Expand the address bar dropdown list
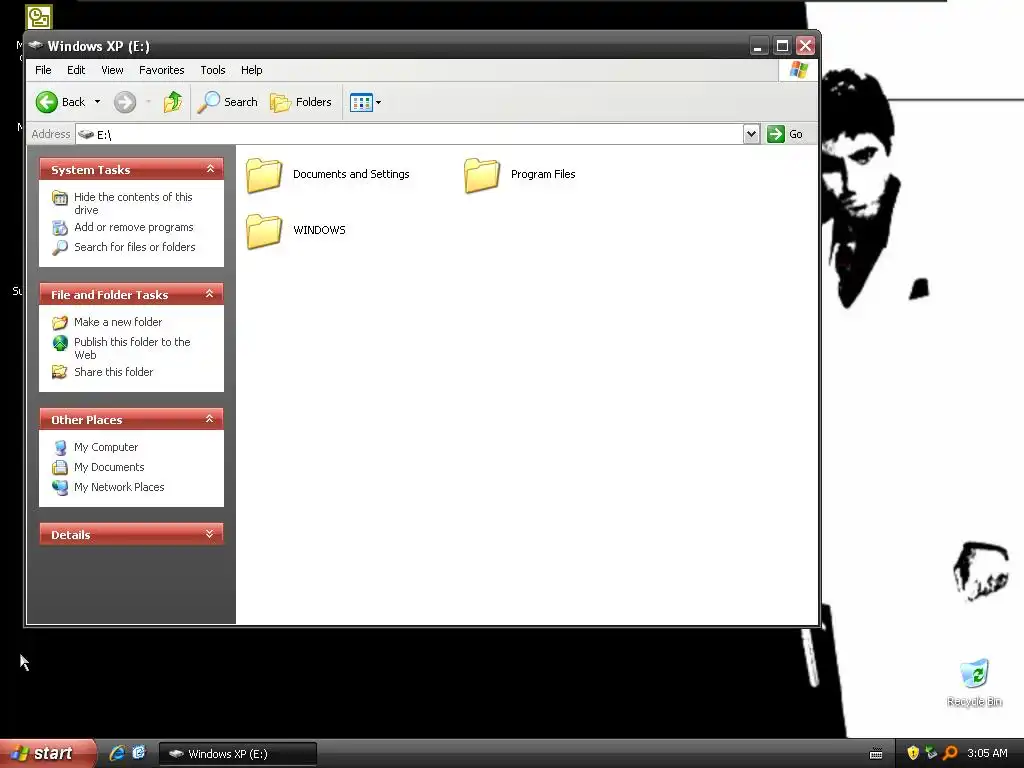The height and width of the screenshot is (768, 1024). click(x=752, y=134)
